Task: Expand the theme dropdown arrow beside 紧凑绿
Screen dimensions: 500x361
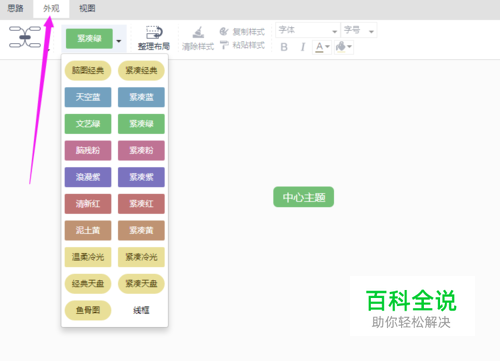Action: 119,41
